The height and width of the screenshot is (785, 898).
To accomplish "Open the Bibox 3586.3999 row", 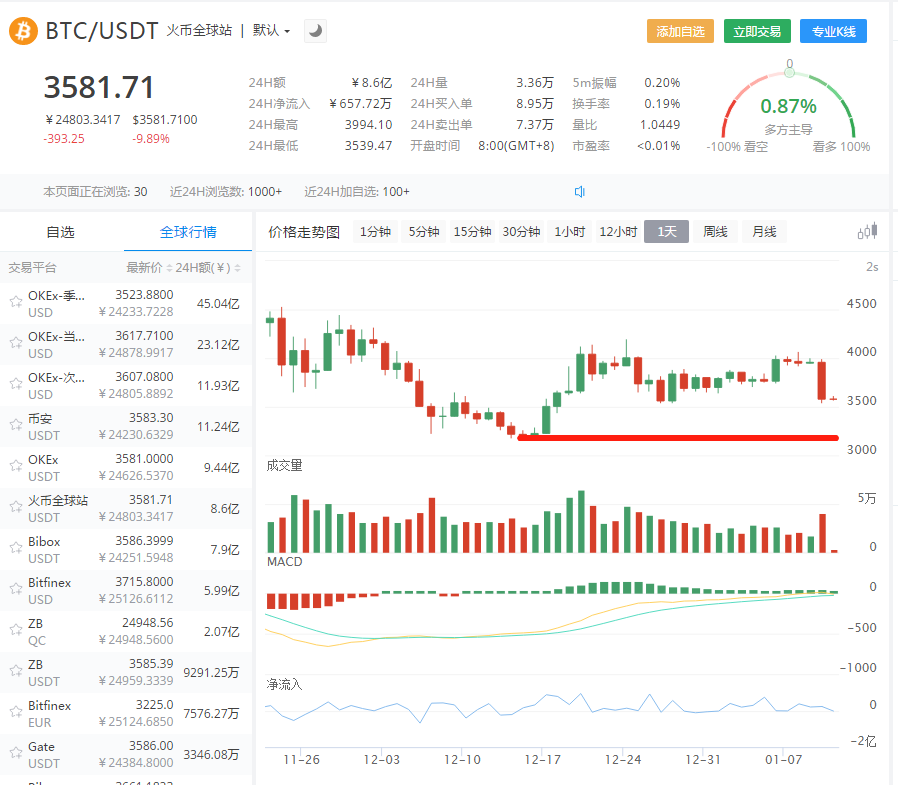I will [126, 549].
